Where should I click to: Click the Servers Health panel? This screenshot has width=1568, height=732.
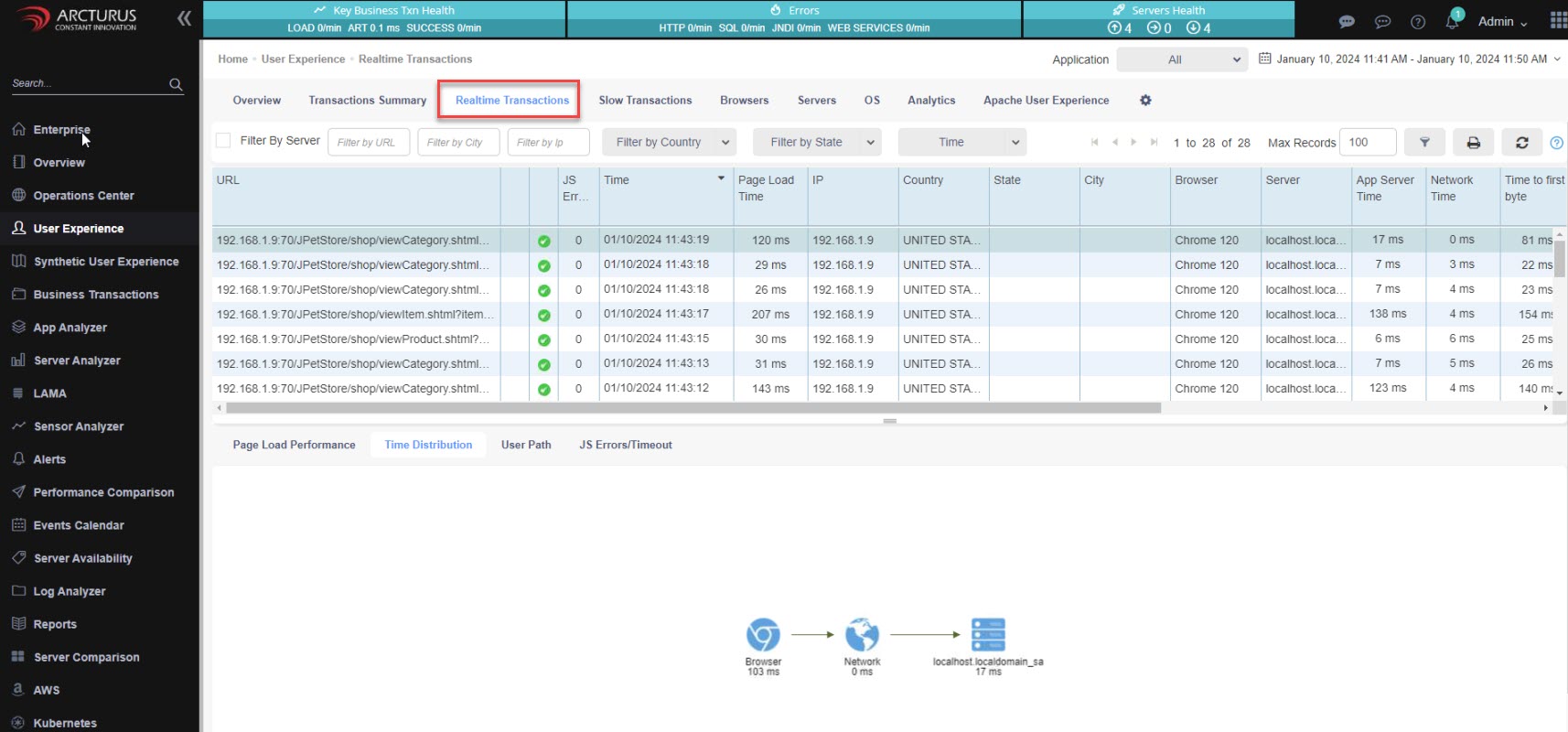[x=1159, y=19]
